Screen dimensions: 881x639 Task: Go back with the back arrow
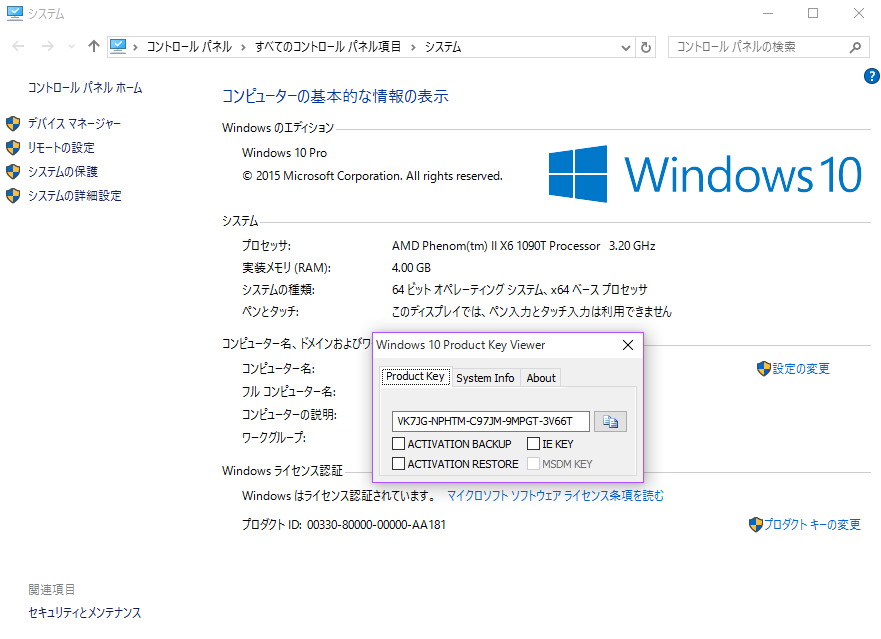click(x=19, y=47)
